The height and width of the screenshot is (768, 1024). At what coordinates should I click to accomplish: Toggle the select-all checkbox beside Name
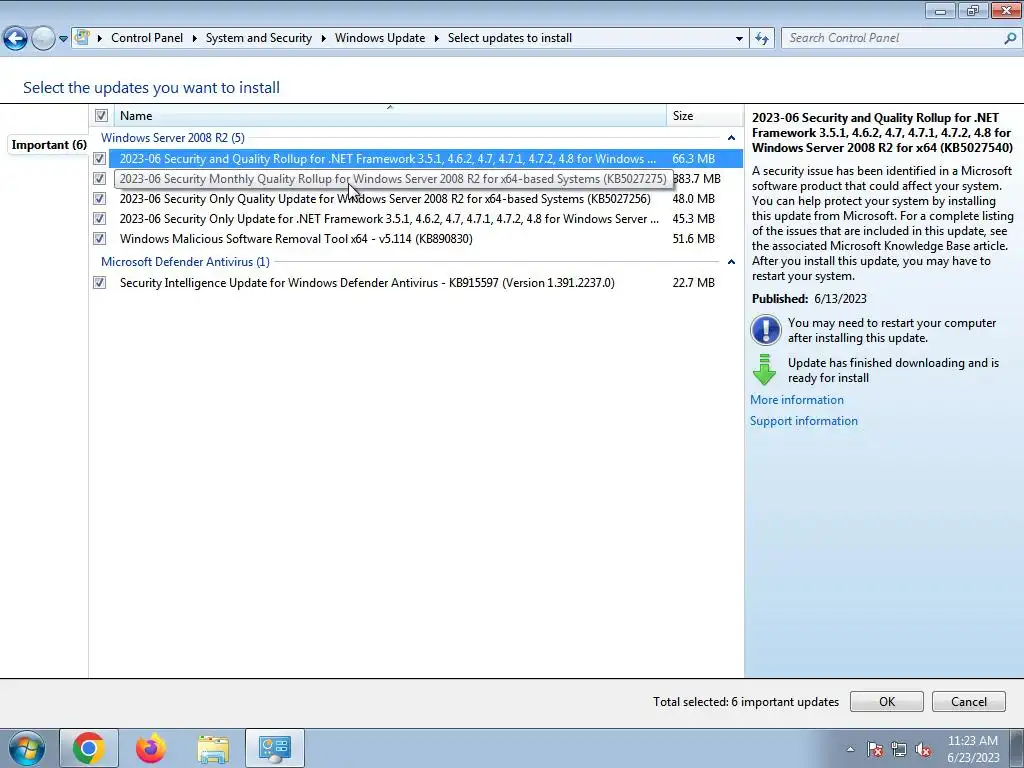(101, 116)
